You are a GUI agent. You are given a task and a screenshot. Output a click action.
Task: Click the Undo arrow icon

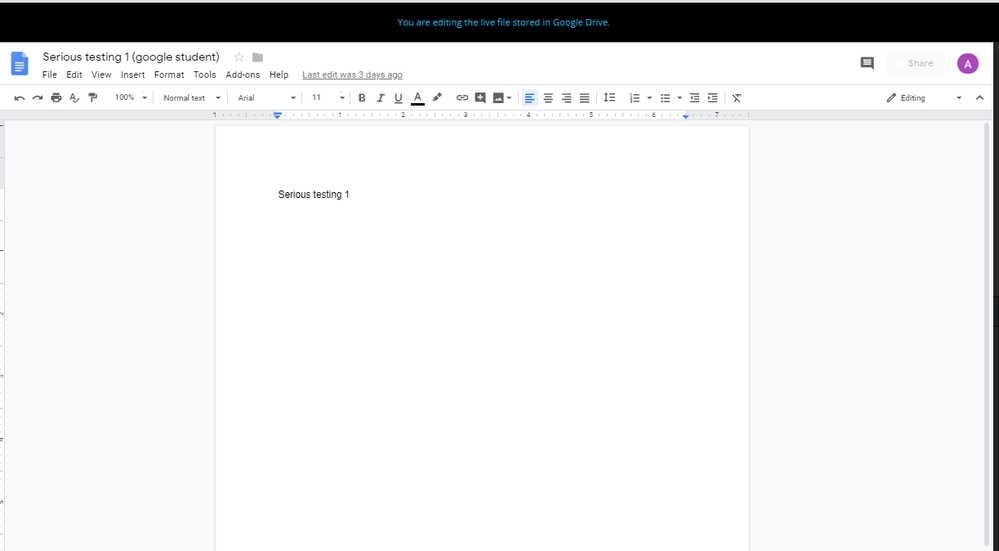coord(19,98)
